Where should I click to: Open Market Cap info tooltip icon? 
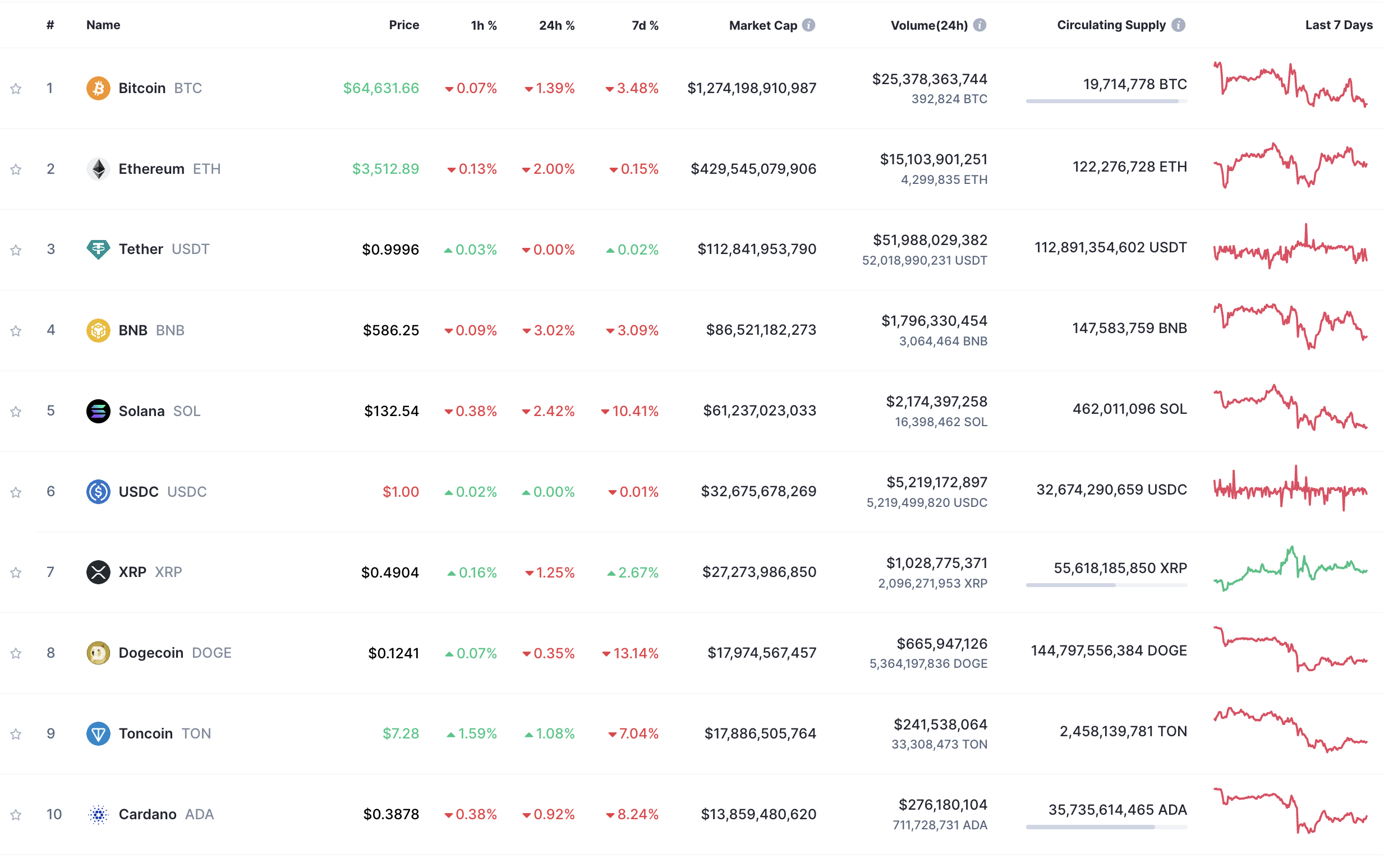[x=809, y=25]
